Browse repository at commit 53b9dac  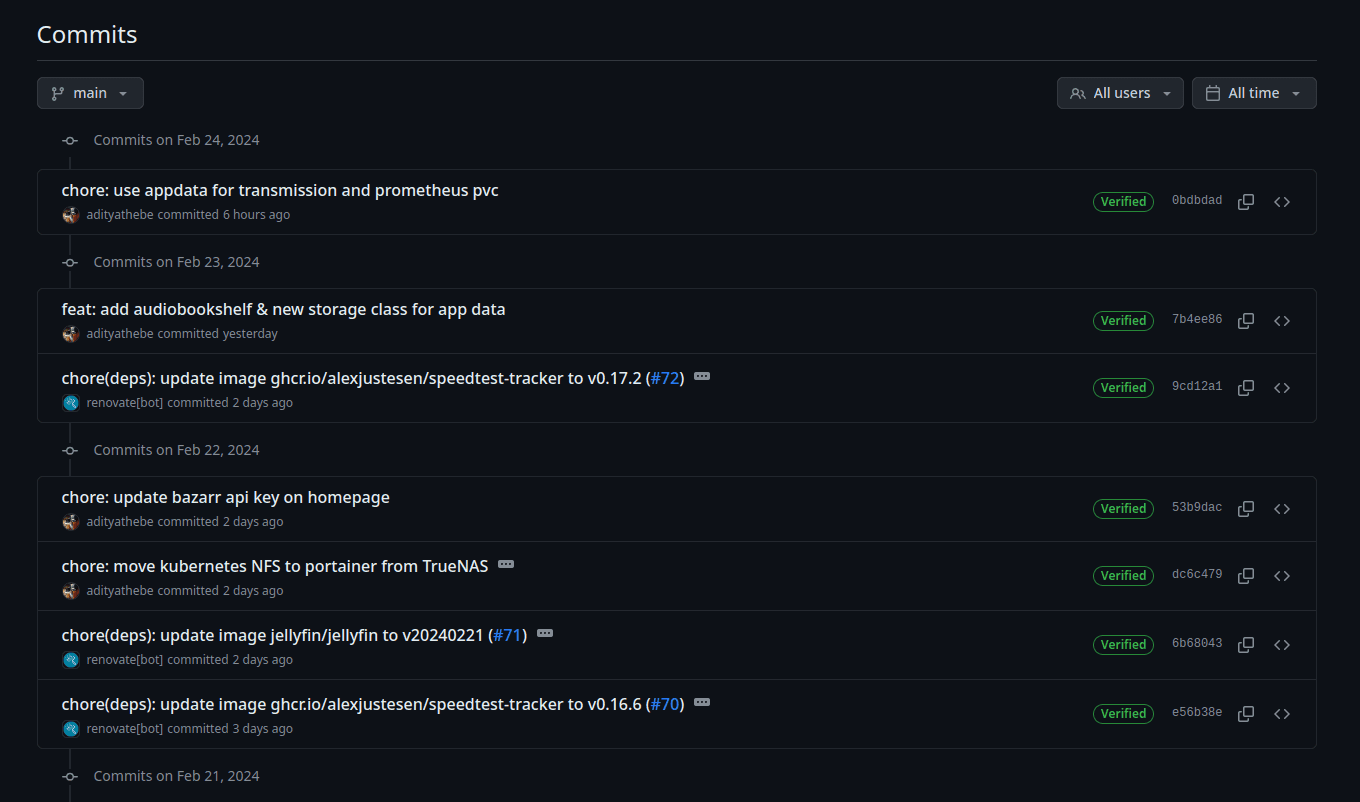pyautogui.click(x=1282, y=509)
